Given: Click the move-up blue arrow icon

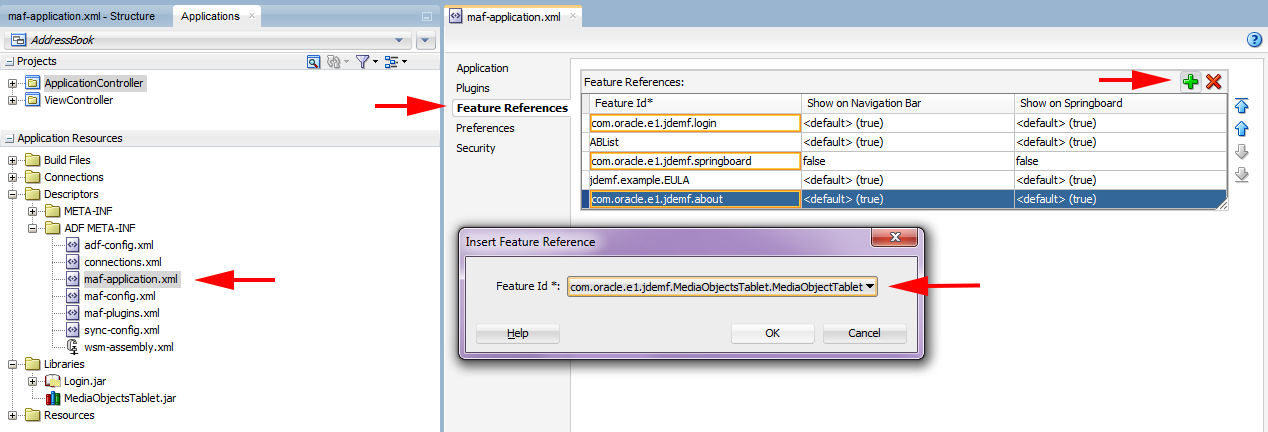Looking at the screenshot, I should tap(1242, 129).
